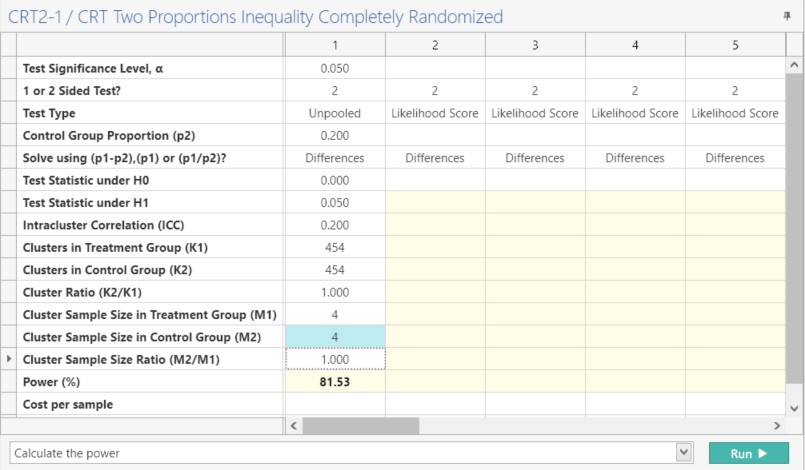The width and height of the screenshot is (805, 470).
Task: Click the 'Solve using (p1-p2),(p1) or (p1/p2)?' label
Action: click(x=124, y=158)
